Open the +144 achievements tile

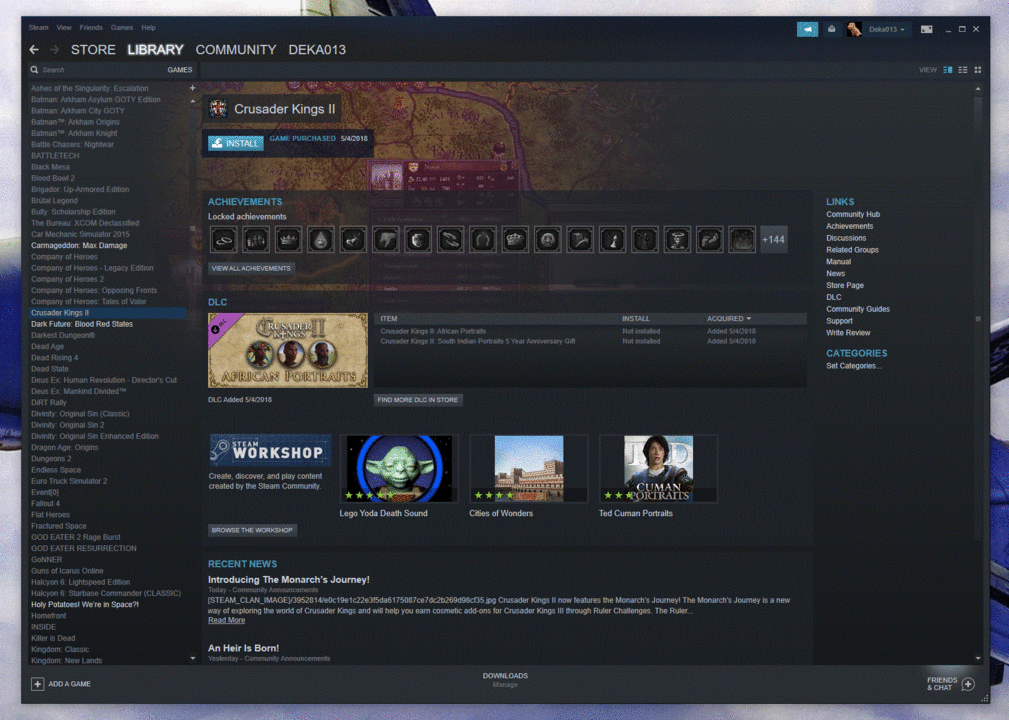pyautogui.click(x=773, y=240)
